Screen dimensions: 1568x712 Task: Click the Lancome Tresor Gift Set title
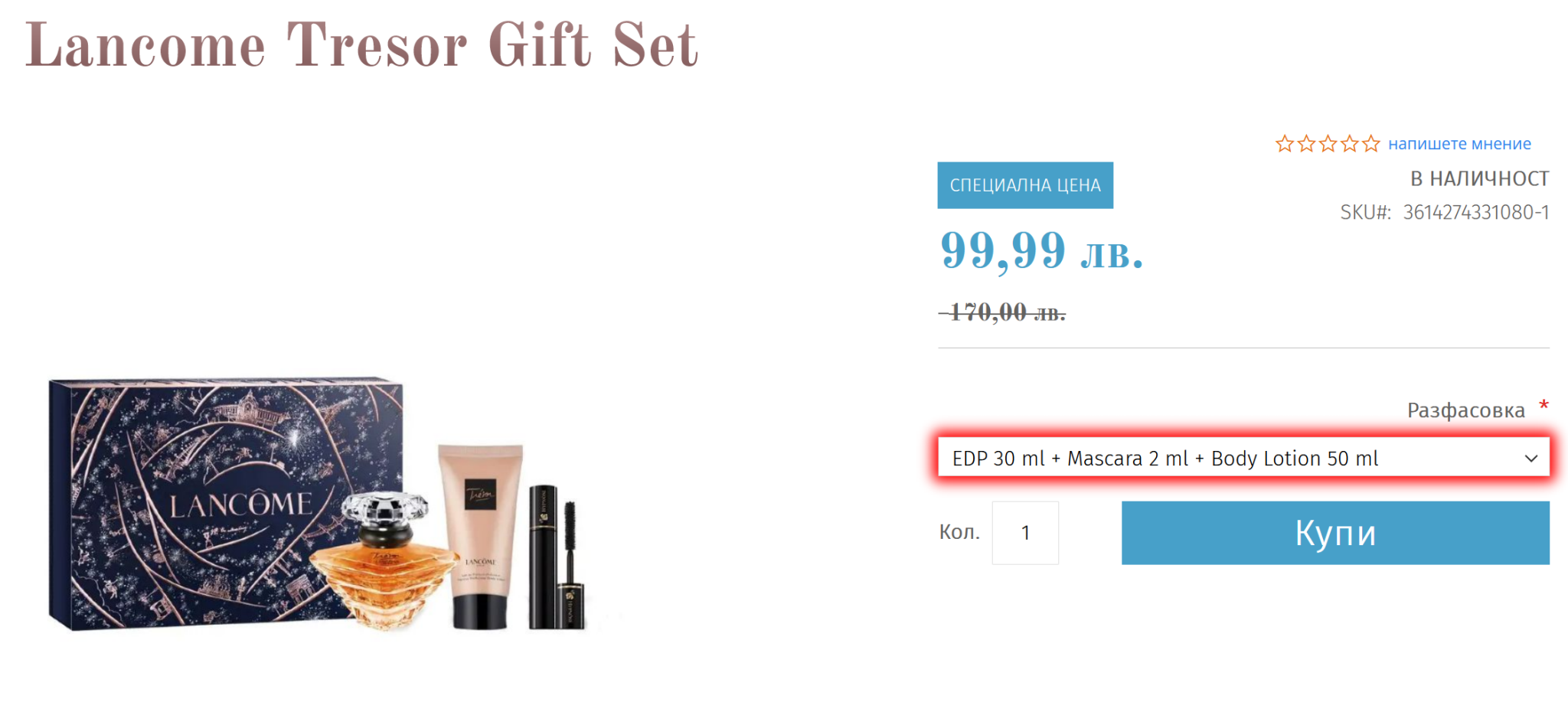coord(361,45)
